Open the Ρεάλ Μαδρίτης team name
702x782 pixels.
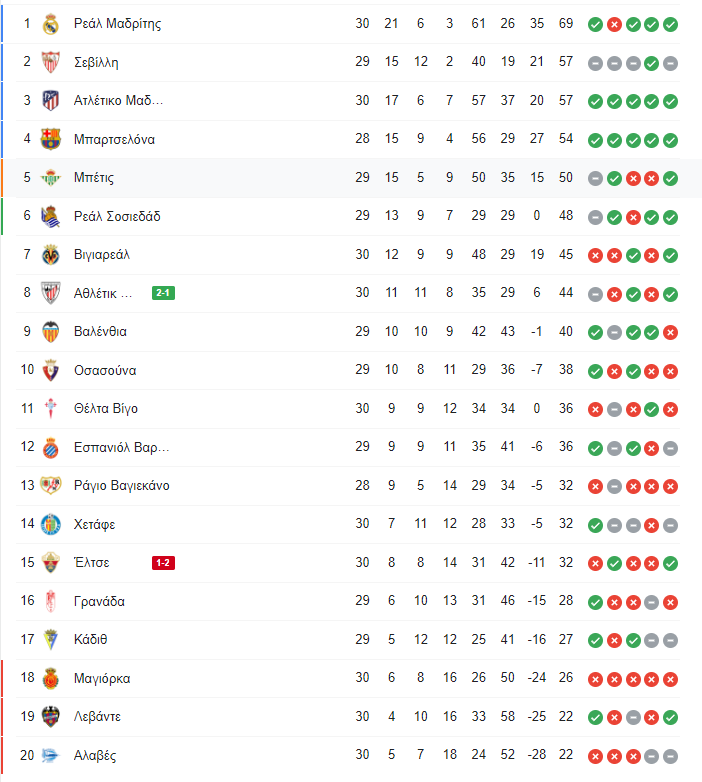tap(118, 24)
